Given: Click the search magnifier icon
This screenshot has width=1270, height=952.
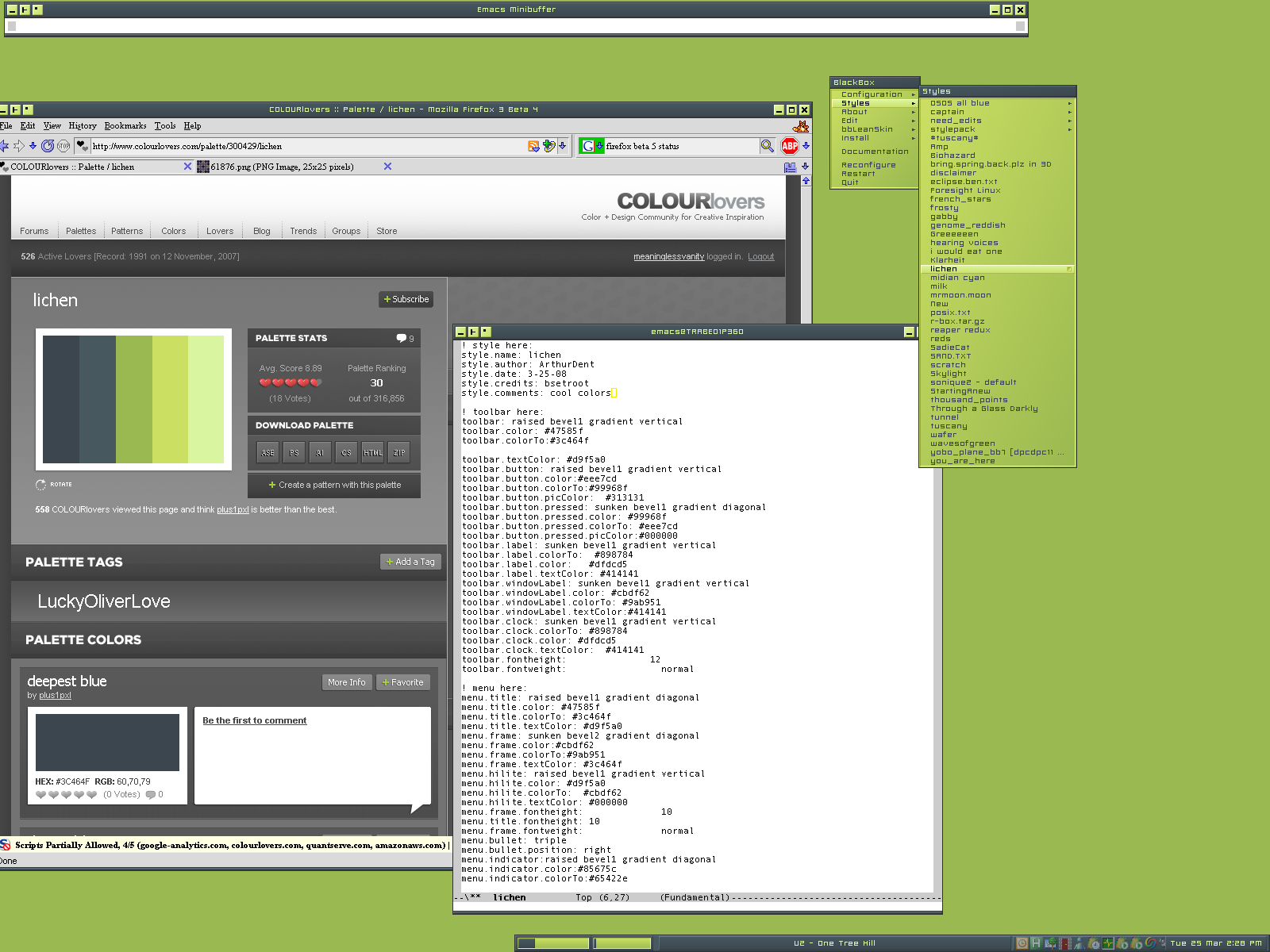Looking at the screenshot, I should tap(767, 146).
